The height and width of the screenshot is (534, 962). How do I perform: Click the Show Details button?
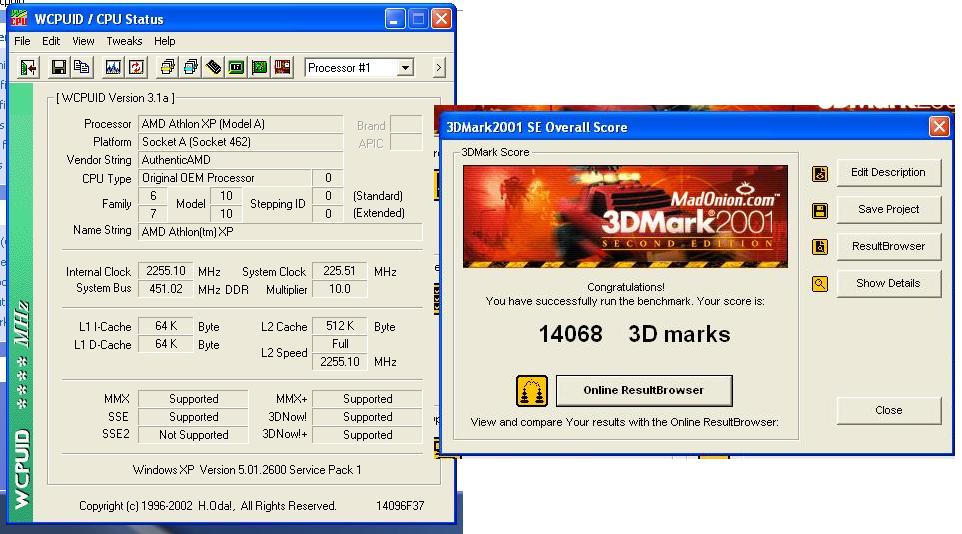pyautogui.click(x=888, y=283)
